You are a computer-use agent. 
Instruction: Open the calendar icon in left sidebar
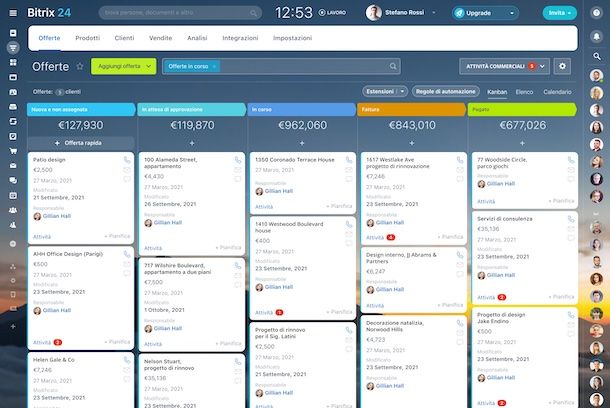(x=13, y=195)
